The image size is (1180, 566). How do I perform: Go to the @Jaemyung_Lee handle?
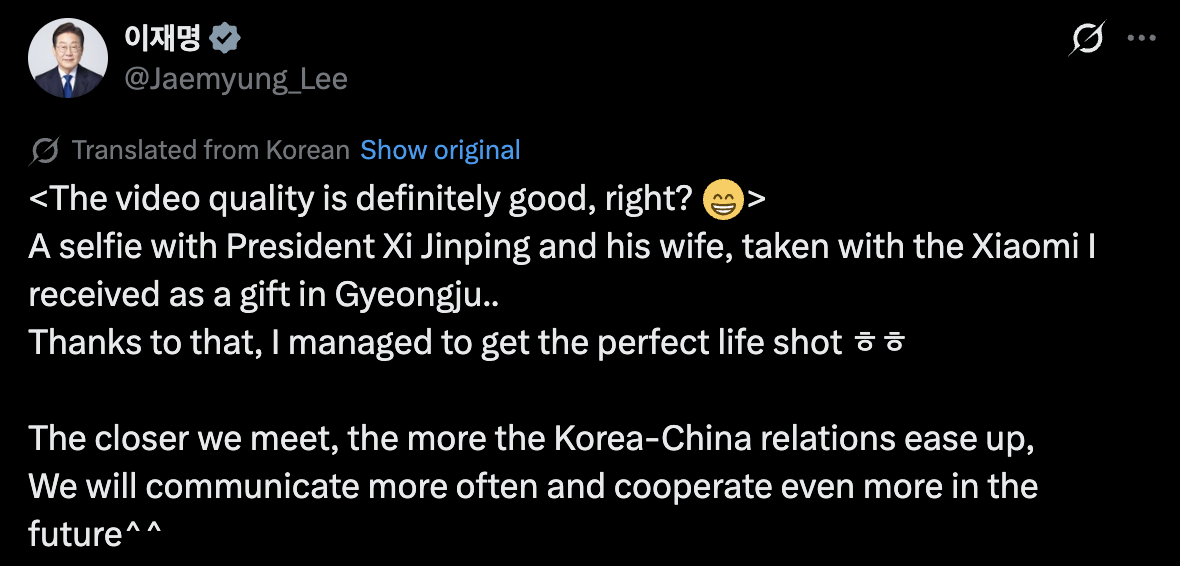click(235, 79)
